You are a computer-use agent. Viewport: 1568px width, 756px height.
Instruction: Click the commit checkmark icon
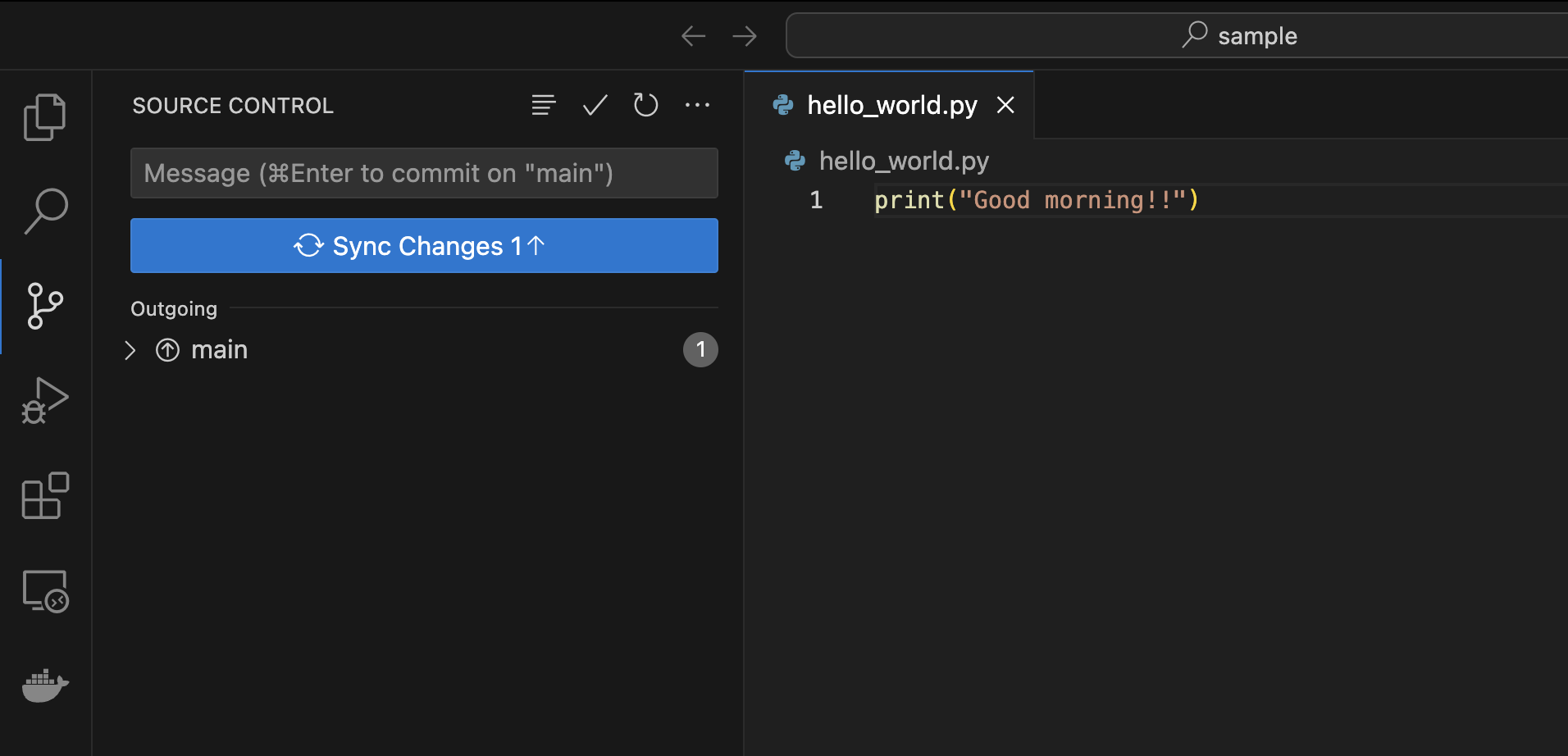(x=595, y=105)
